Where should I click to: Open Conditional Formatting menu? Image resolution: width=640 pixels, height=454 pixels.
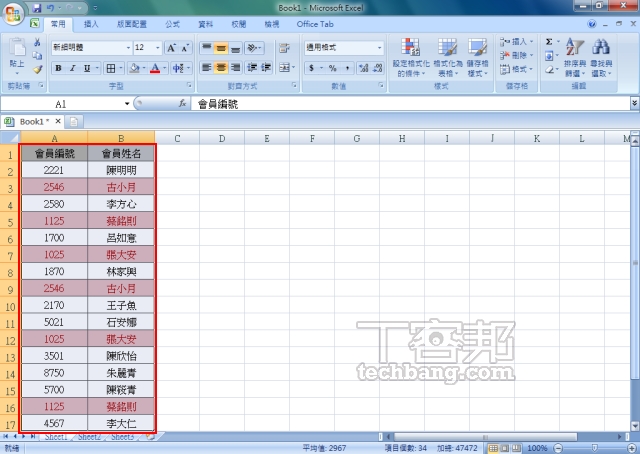coord(411,58)
